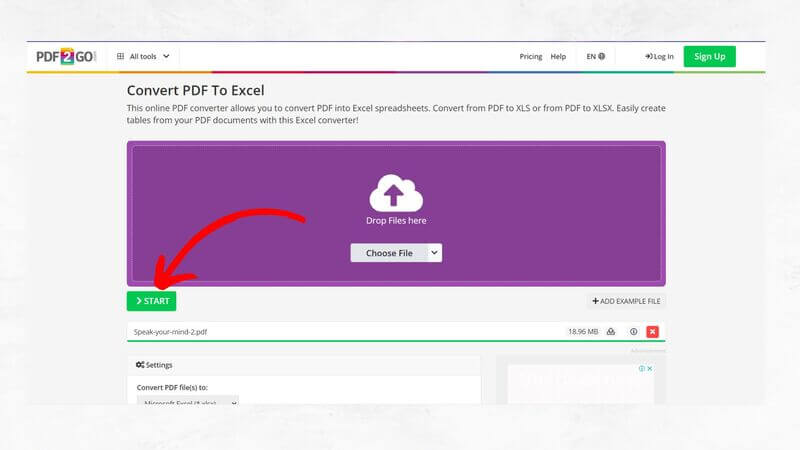Click the Log In link
The image size is (800, 450).
[659, 56]
